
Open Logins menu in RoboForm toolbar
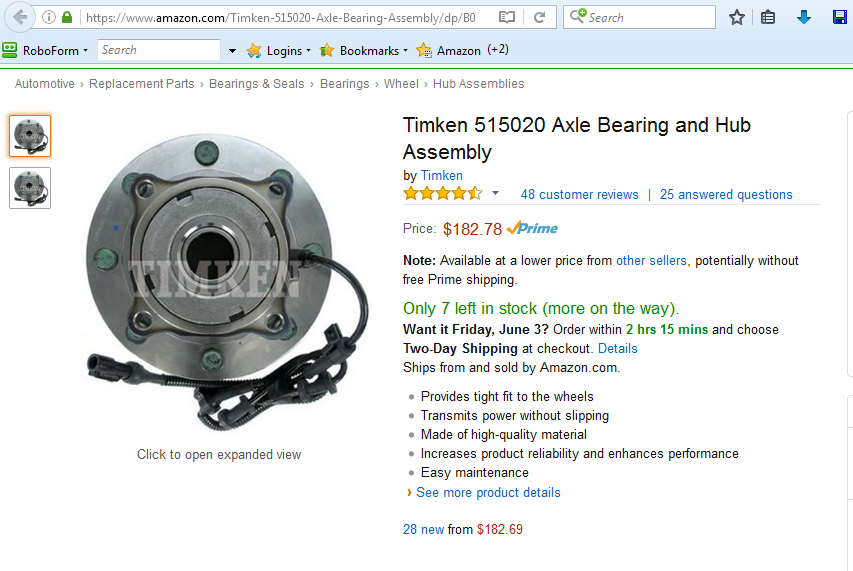click(279, 51)
